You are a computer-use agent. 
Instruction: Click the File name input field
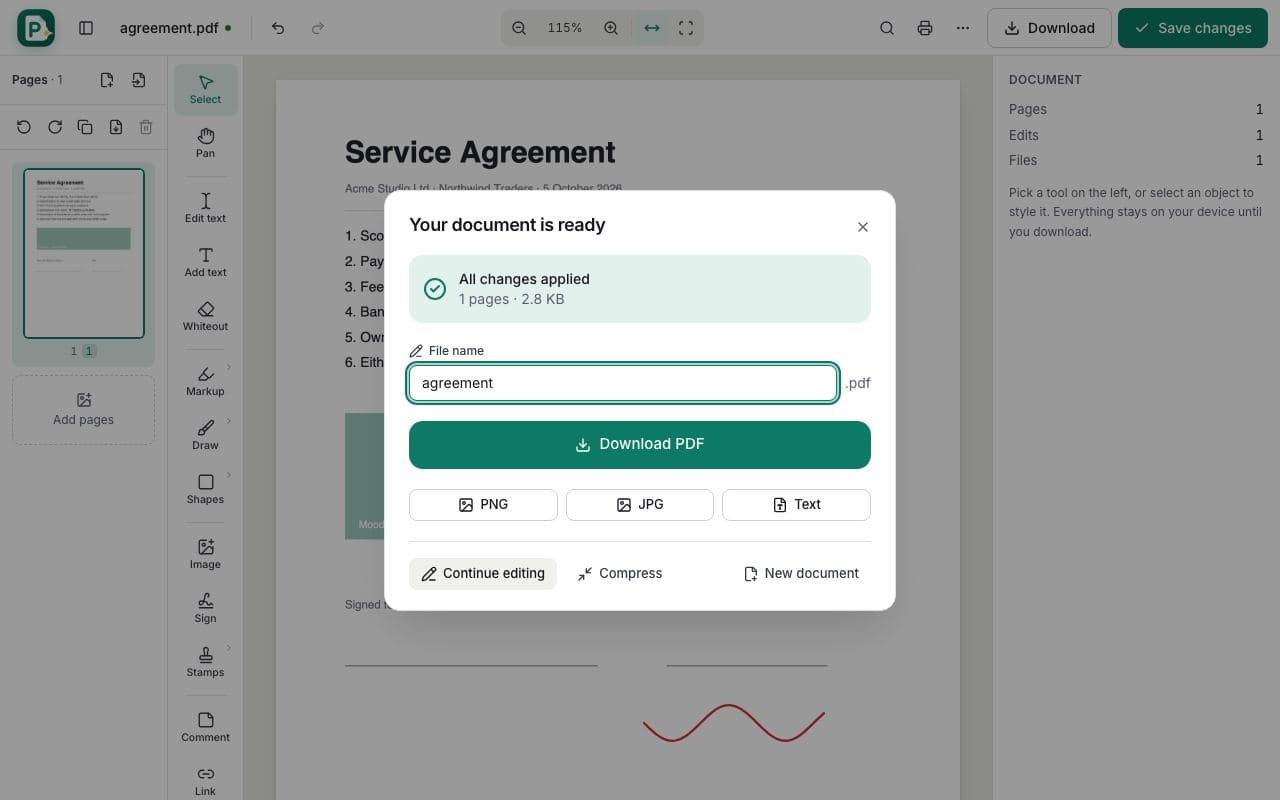(623, 383)
